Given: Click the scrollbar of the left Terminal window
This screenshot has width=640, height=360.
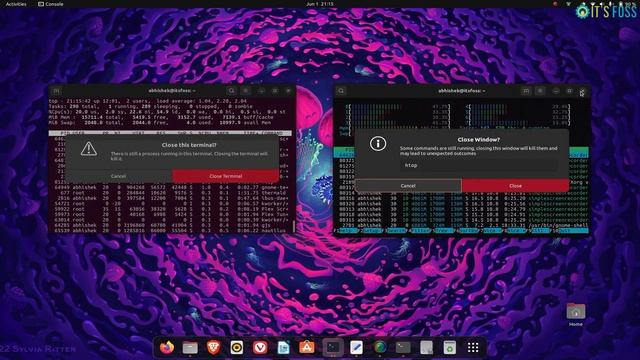Looking at the screenshot, I should point(293,226).
